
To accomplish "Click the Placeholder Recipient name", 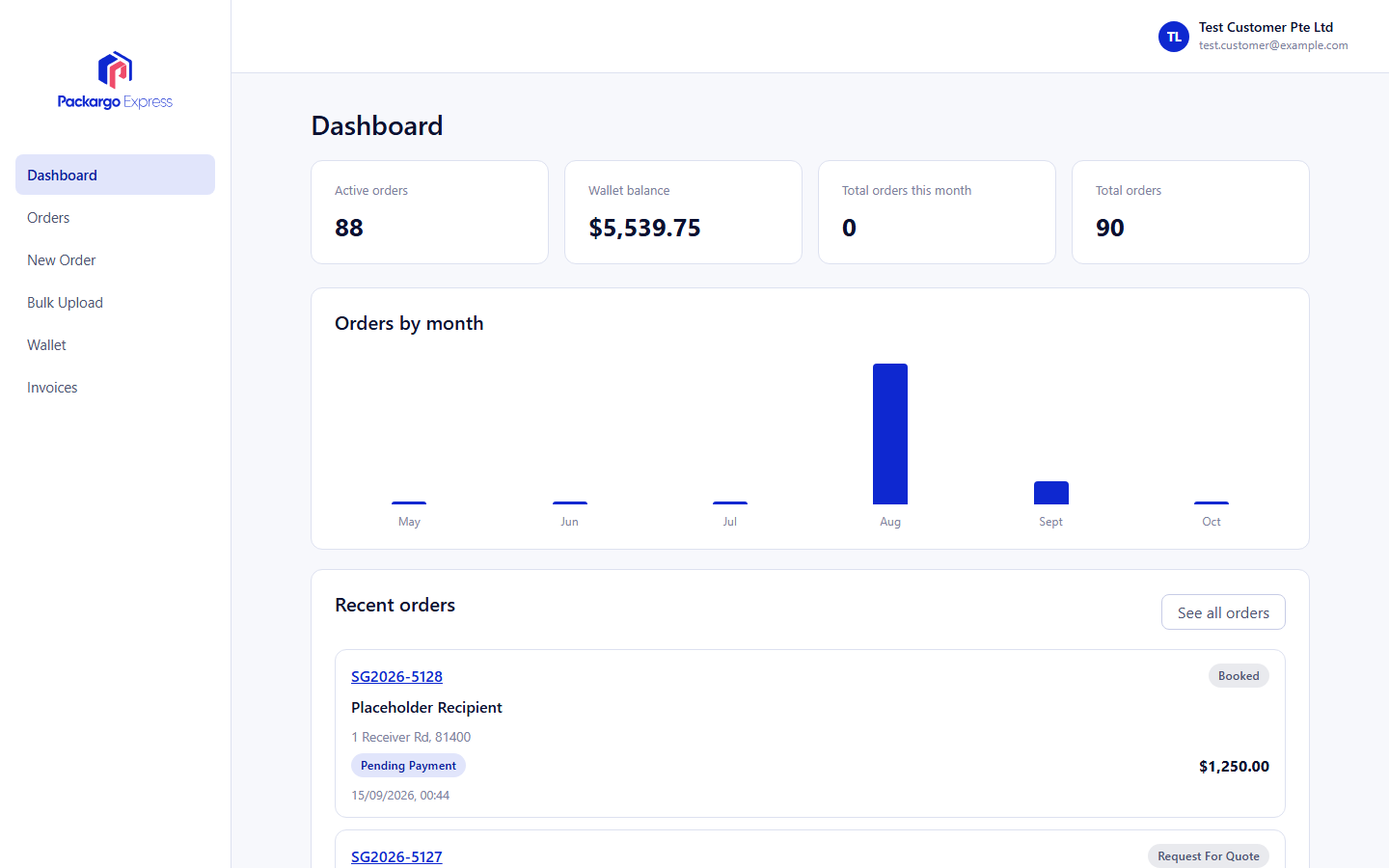I will [x=426, y=707].
